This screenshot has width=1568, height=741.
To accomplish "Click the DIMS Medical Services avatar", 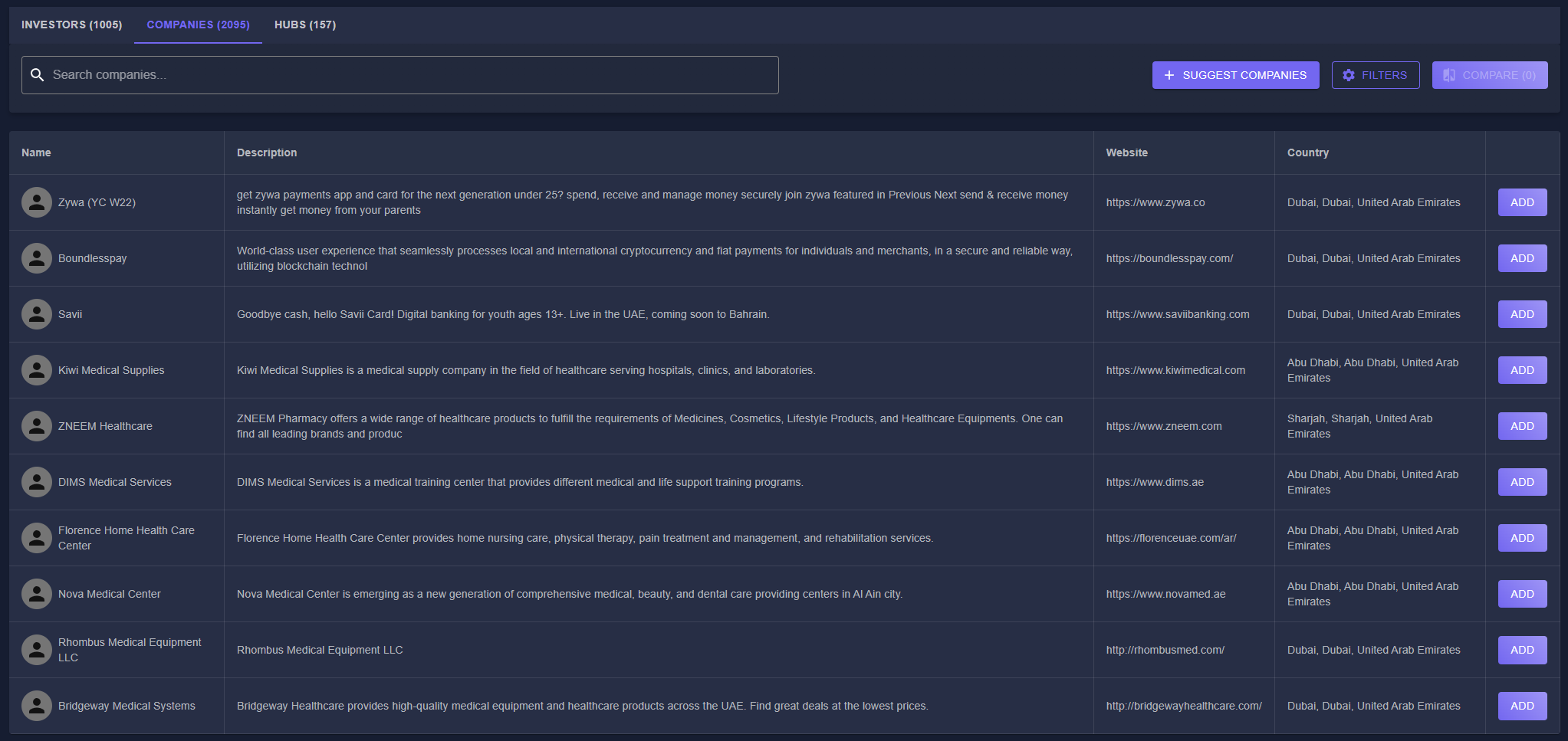I will coord(37,482).
